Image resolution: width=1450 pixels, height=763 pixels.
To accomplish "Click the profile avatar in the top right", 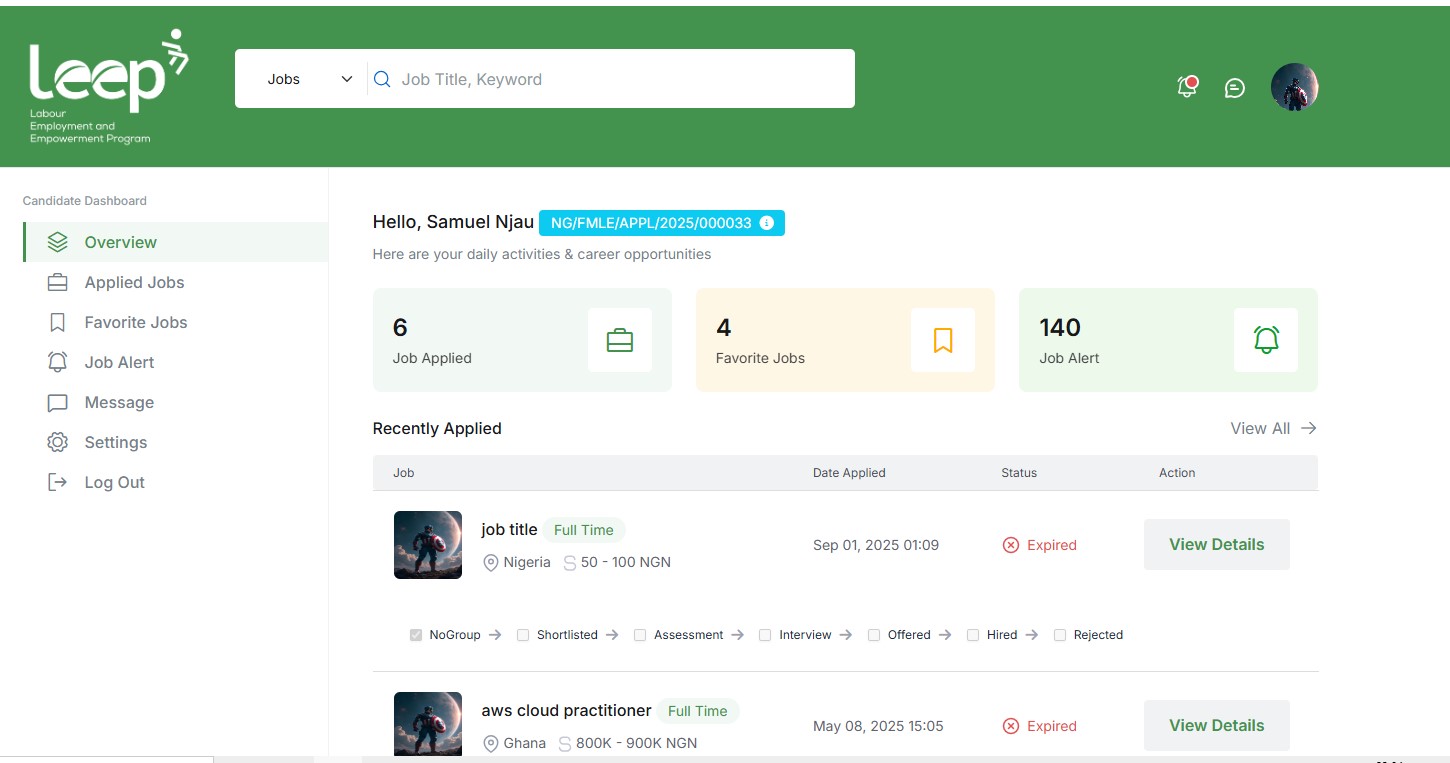I will (1294, 87).
